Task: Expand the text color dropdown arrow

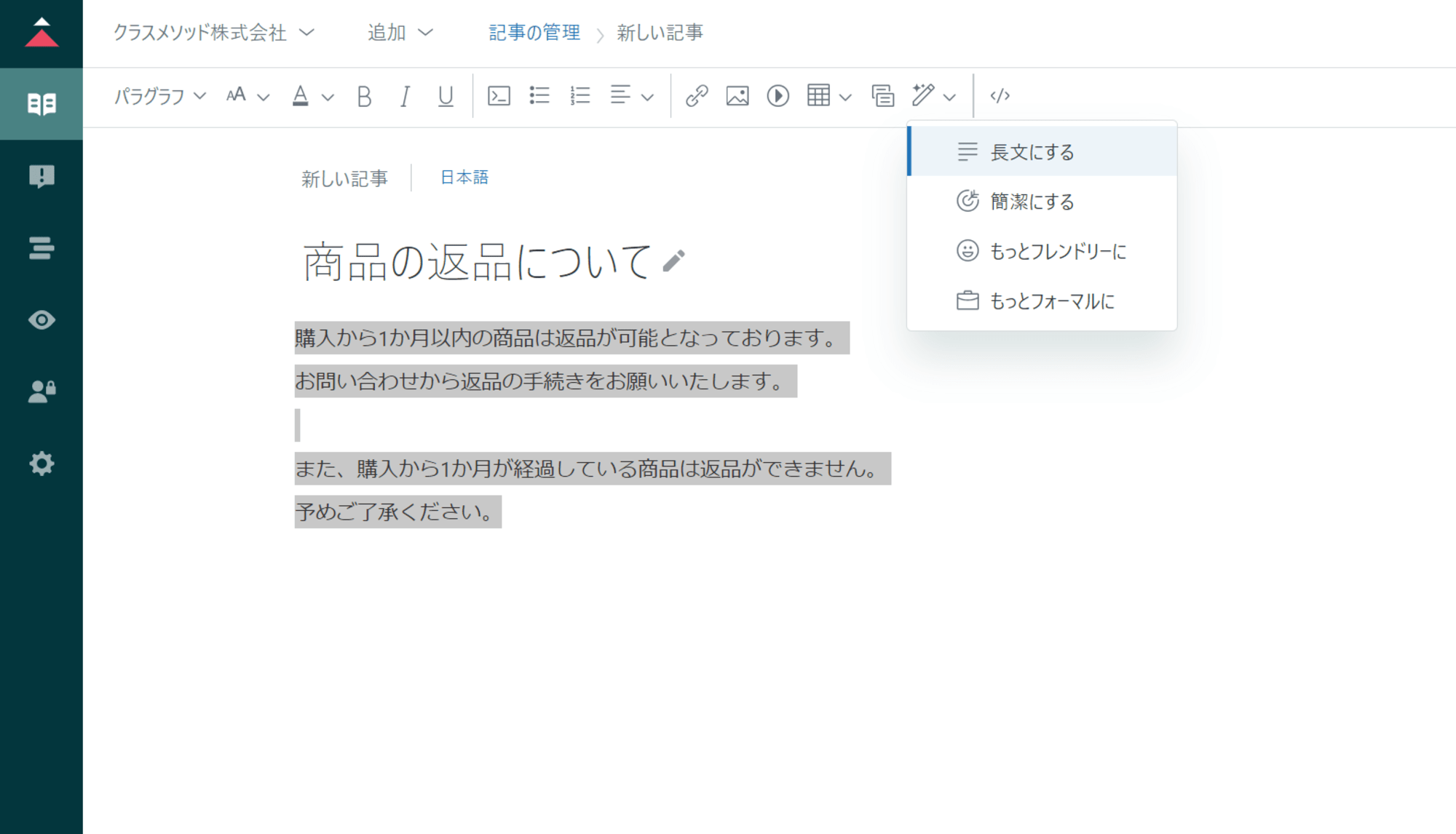Action: click(x=328, y=97)
